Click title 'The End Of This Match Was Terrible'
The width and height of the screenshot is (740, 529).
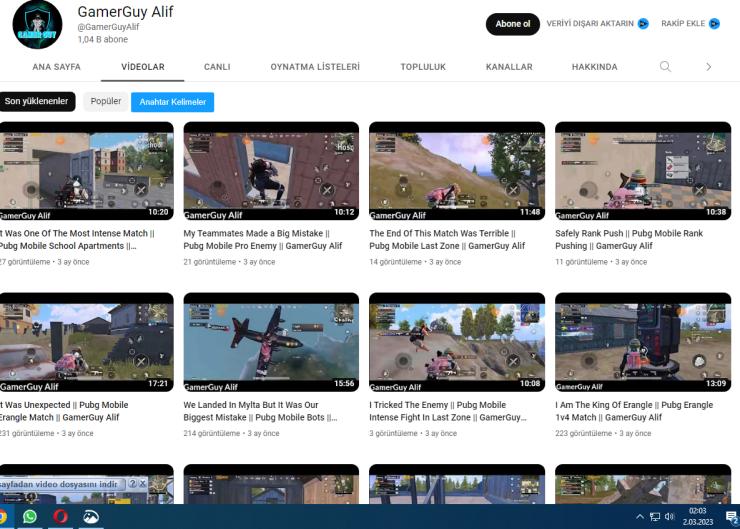click(x=447, y=240)
